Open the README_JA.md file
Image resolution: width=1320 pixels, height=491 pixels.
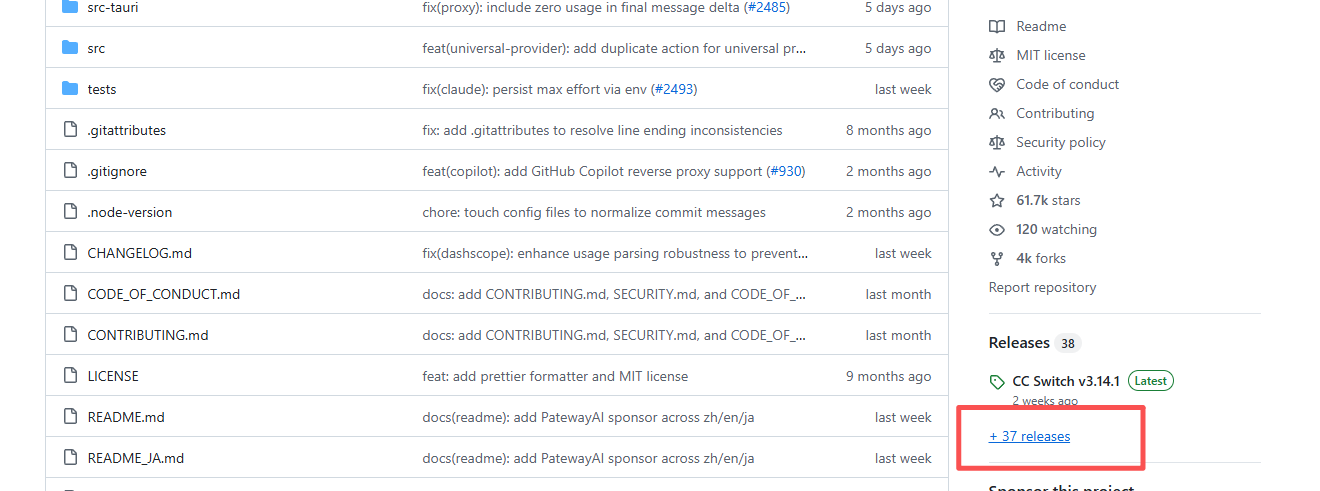click(135, 458)
